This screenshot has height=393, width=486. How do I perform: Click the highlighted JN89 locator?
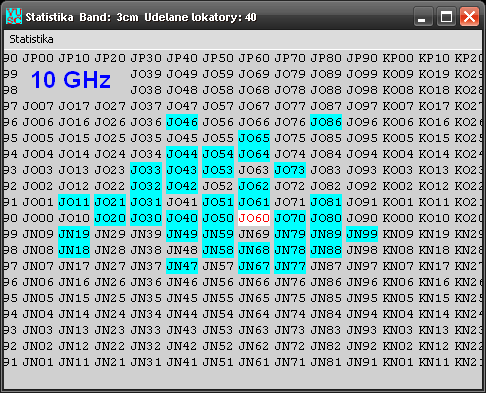click(326, 234)
